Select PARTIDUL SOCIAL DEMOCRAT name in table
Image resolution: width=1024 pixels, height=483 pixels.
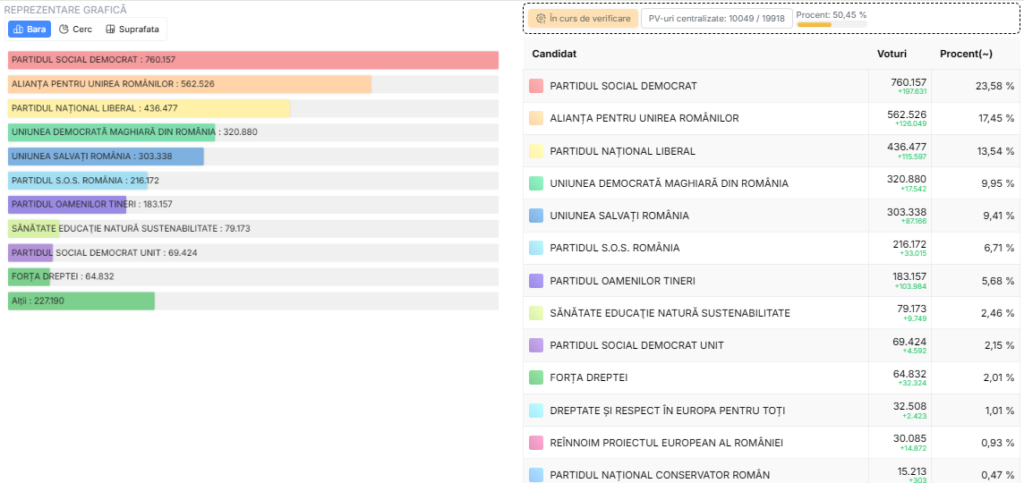click(x=623, y=86)
